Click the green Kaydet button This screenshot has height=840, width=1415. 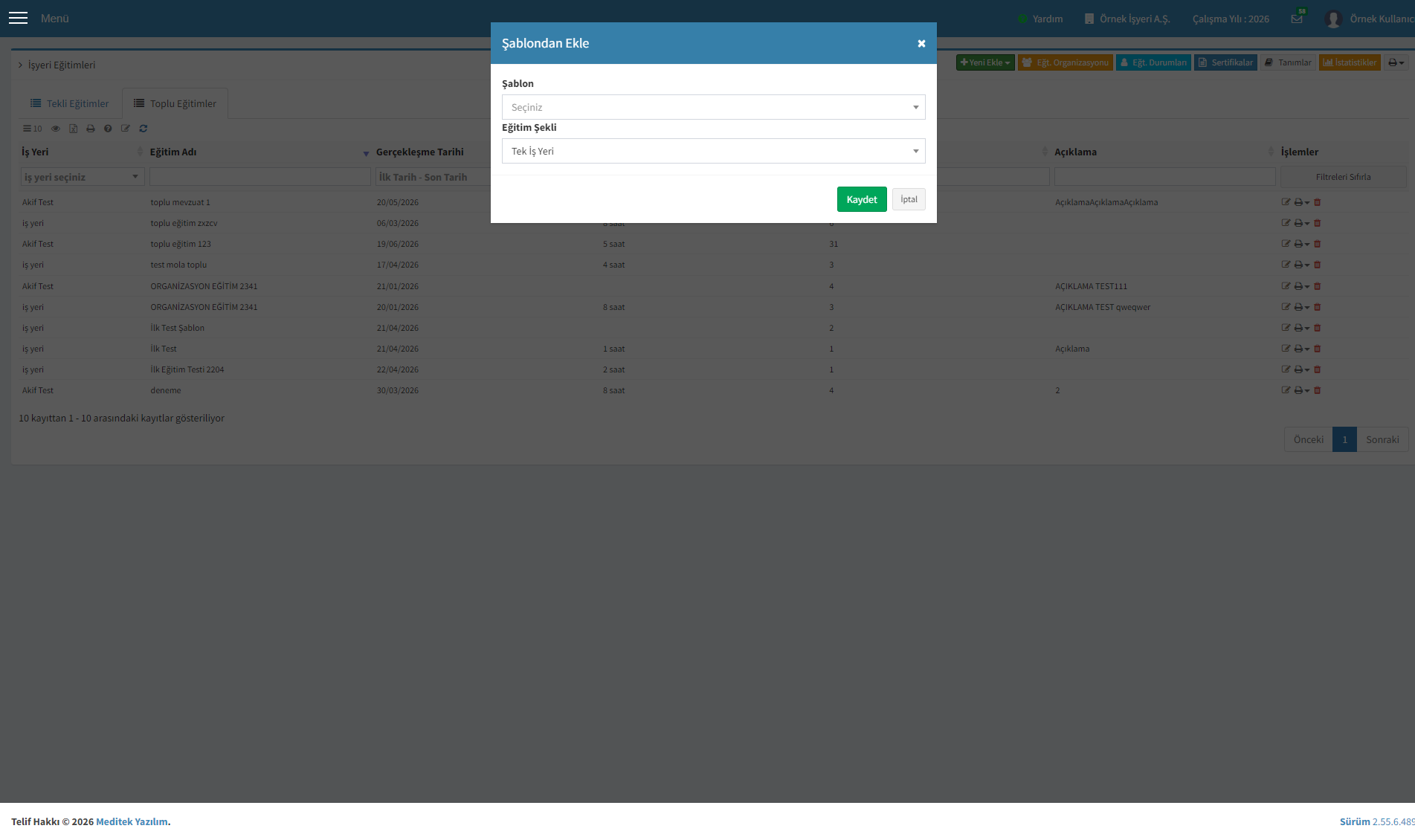862,199
